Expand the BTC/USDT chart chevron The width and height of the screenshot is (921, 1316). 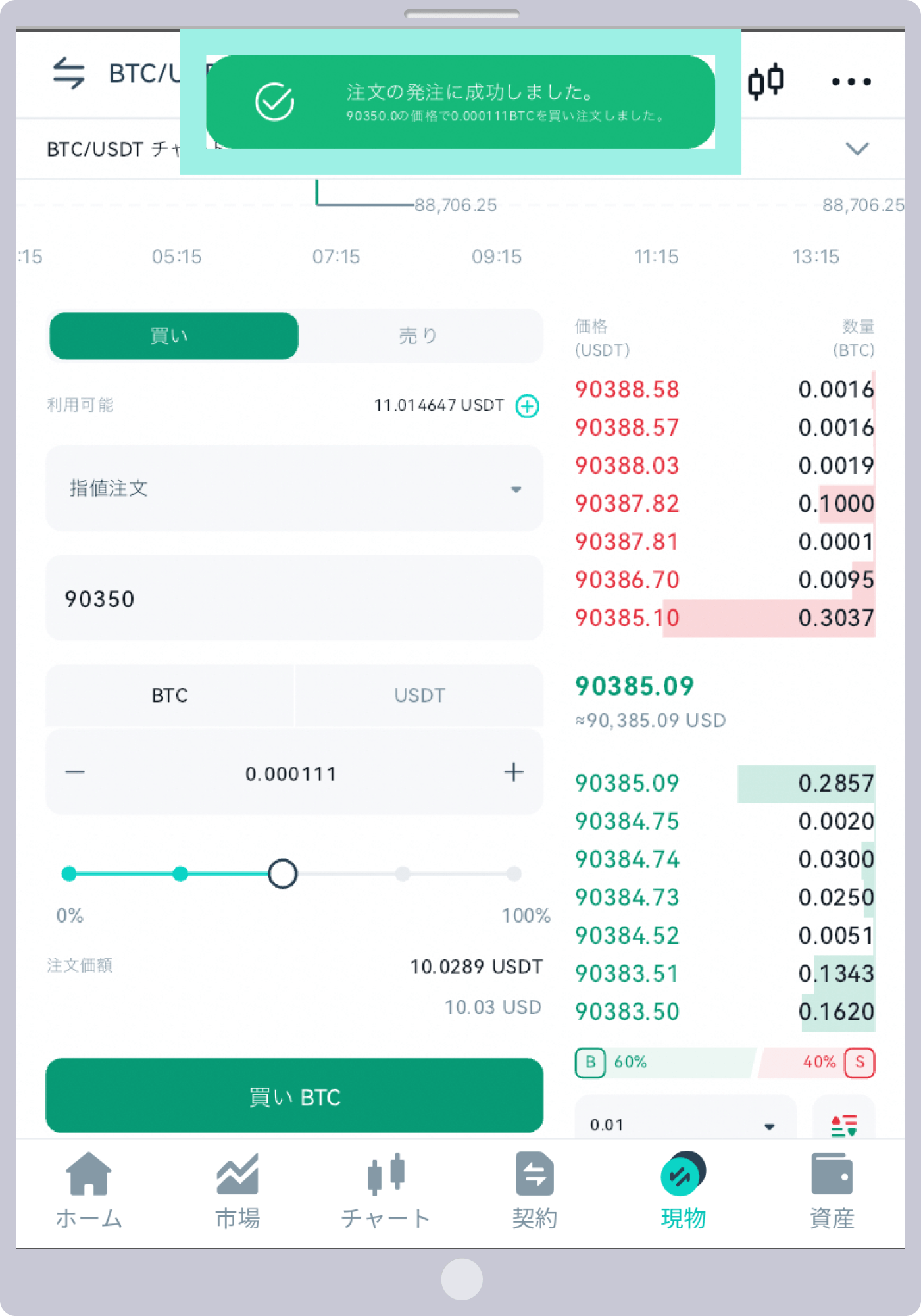coord(857,149)
